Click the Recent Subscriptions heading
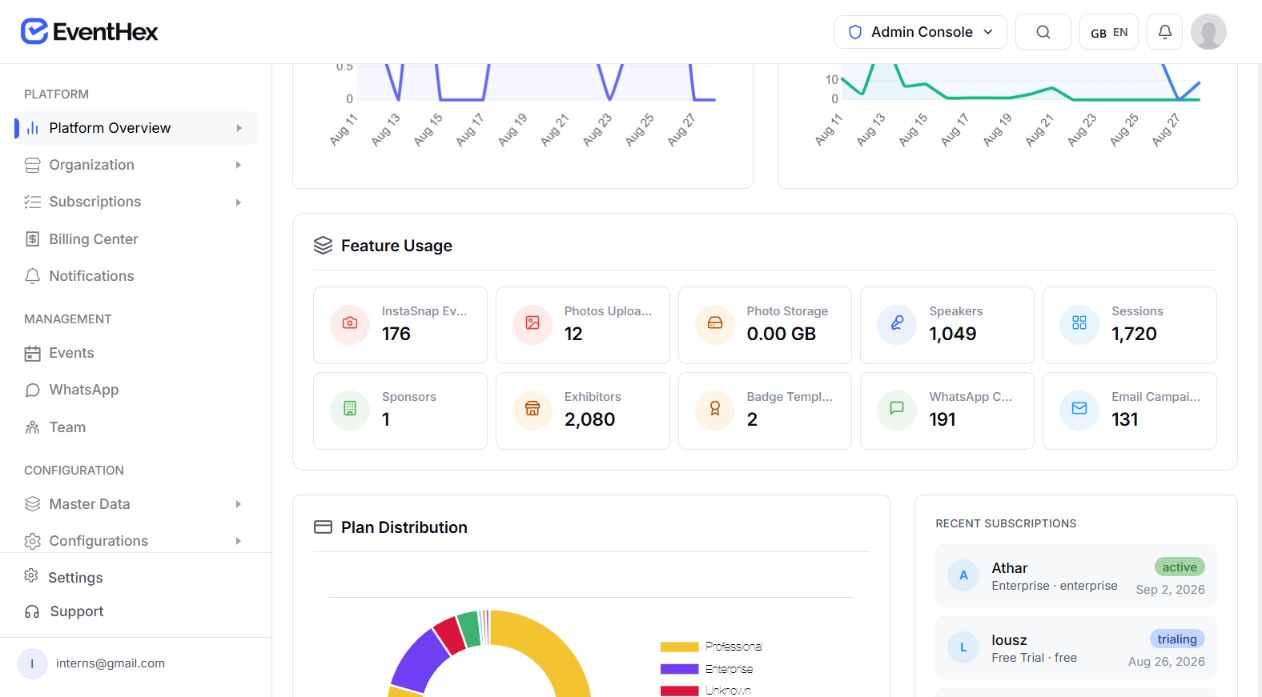The image size is (1262, 697). click(x=1006, y=523)
